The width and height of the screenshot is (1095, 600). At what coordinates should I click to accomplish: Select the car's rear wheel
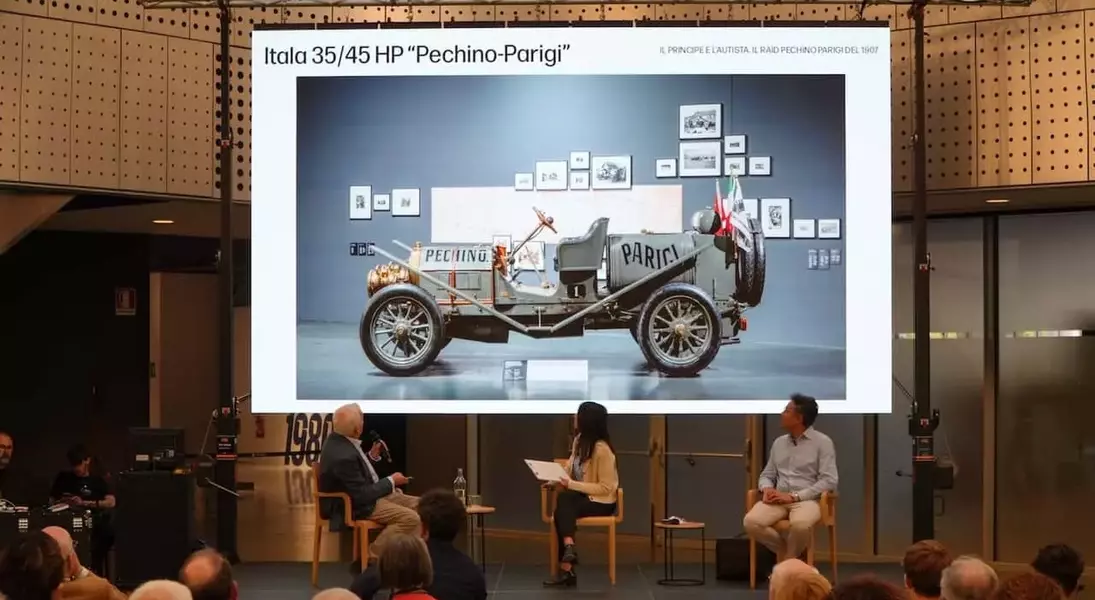(x=680, y=329)
